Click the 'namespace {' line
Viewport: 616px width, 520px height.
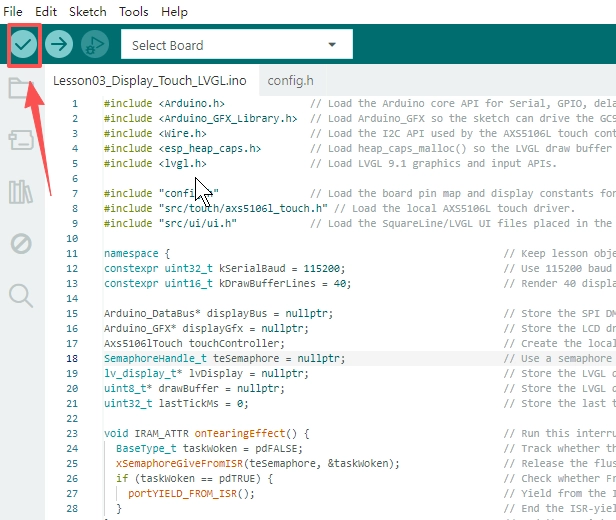click(137, 254)
